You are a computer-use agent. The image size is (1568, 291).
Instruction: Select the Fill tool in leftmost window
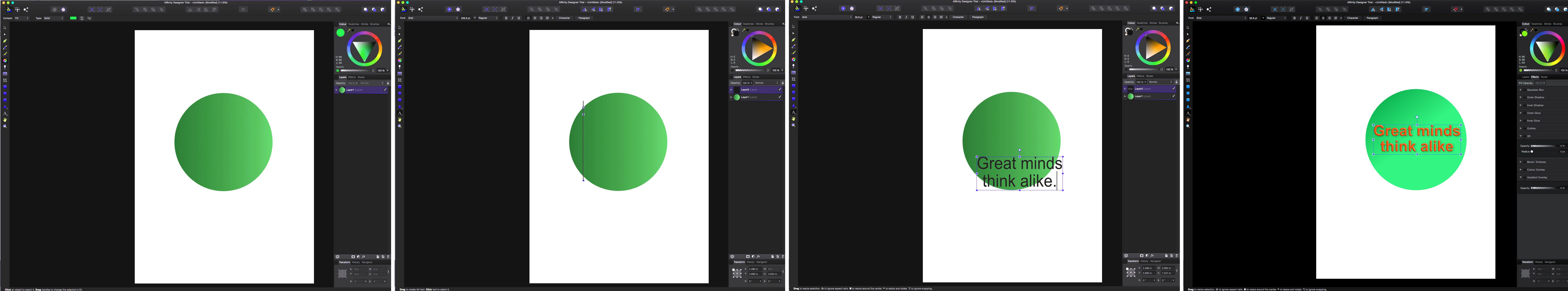5,60
